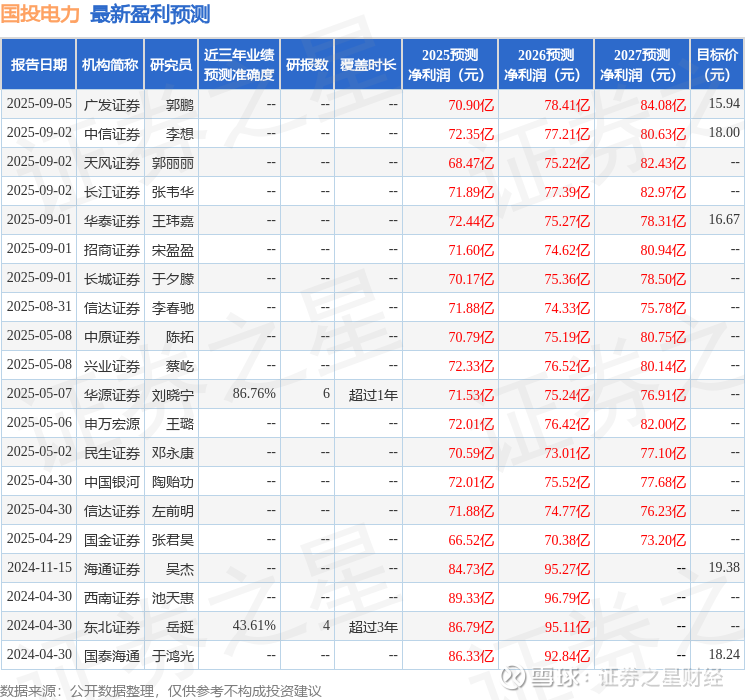This screenshot has height=700, width=745.
Task: Click analyst name 岳挺
Action: coord(180,627)
